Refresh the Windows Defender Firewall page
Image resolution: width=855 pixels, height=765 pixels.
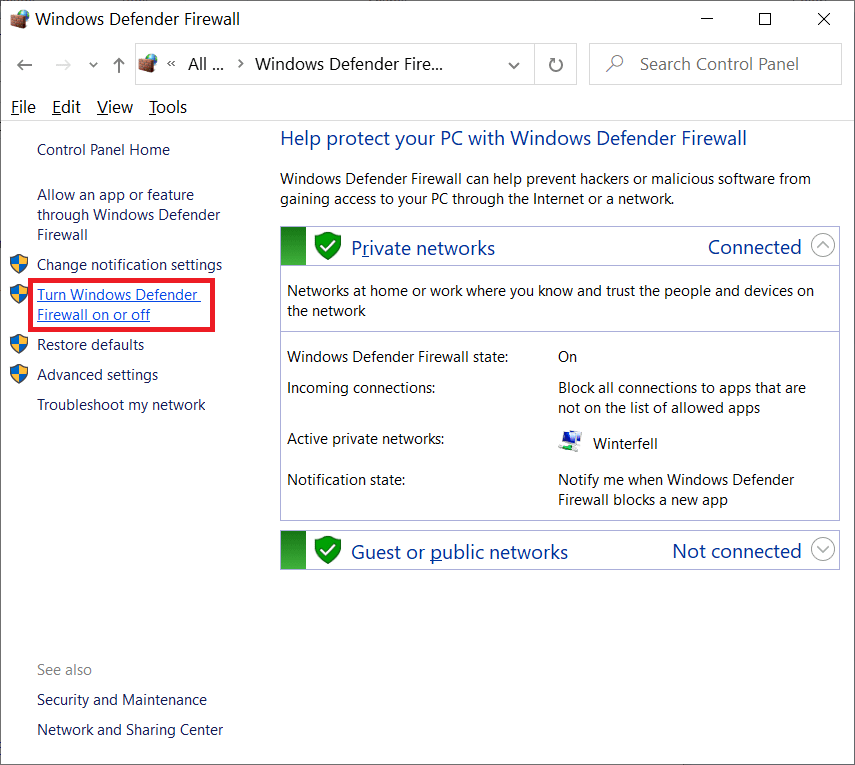(x=555, y=64)
